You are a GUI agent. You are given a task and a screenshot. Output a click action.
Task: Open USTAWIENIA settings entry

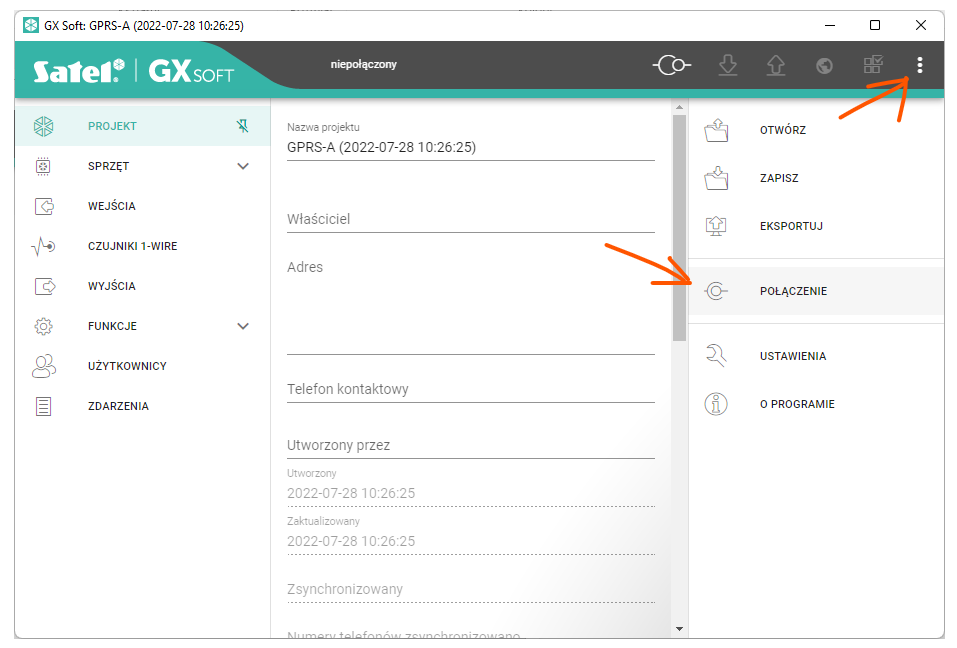point(792,356)
